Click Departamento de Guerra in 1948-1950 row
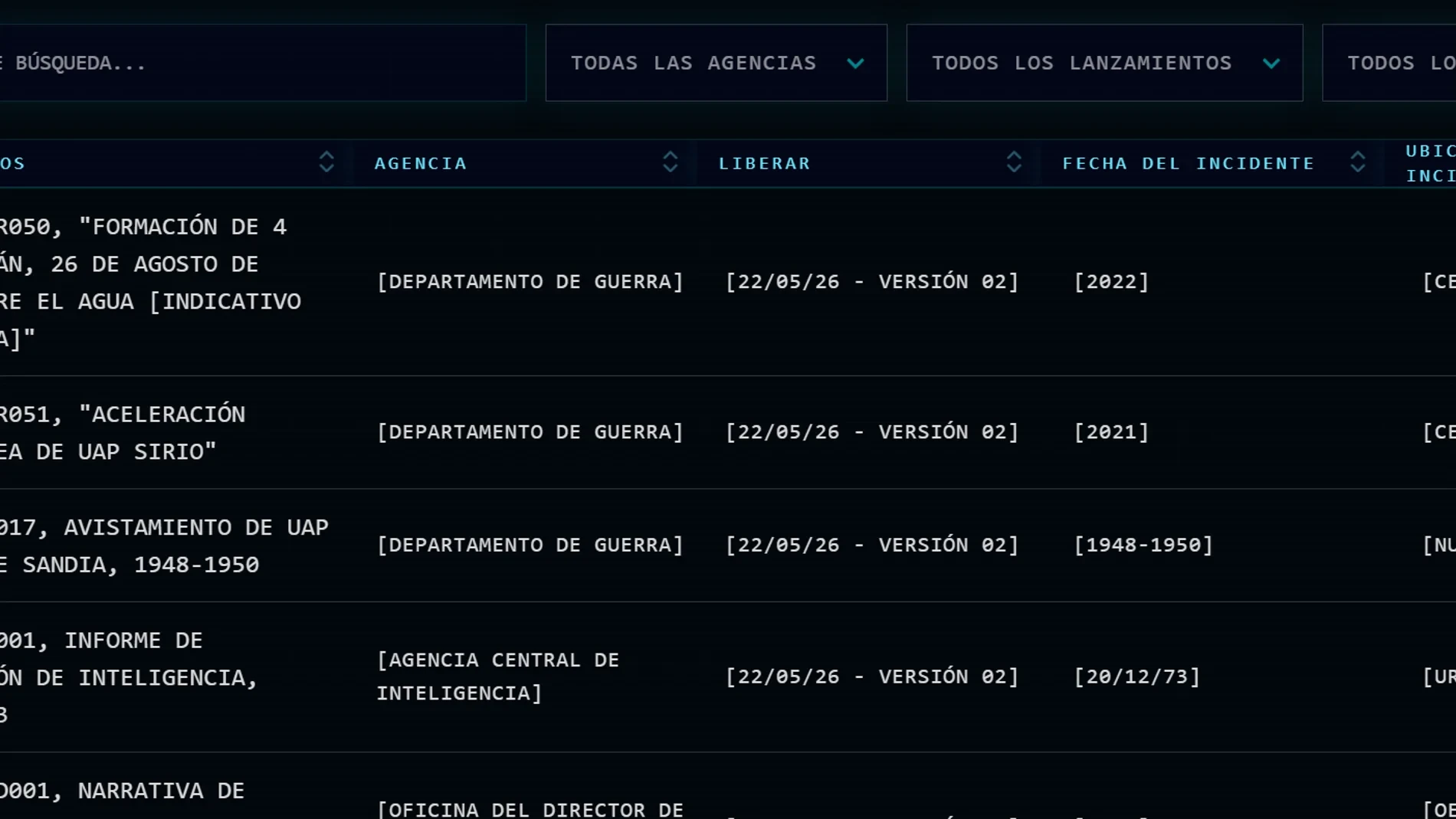Image resolution: width=1456 pixels, height=819 pixels. pyautogui.click(x=530, y=545)
